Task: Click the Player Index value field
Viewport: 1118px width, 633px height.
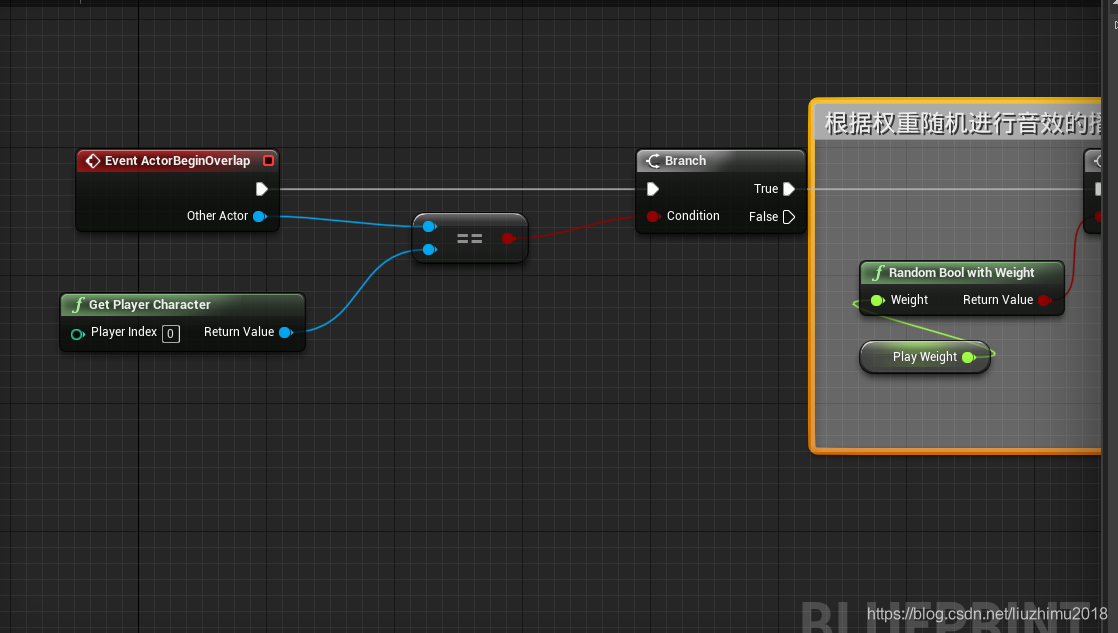Action: (x=170, y=333)
